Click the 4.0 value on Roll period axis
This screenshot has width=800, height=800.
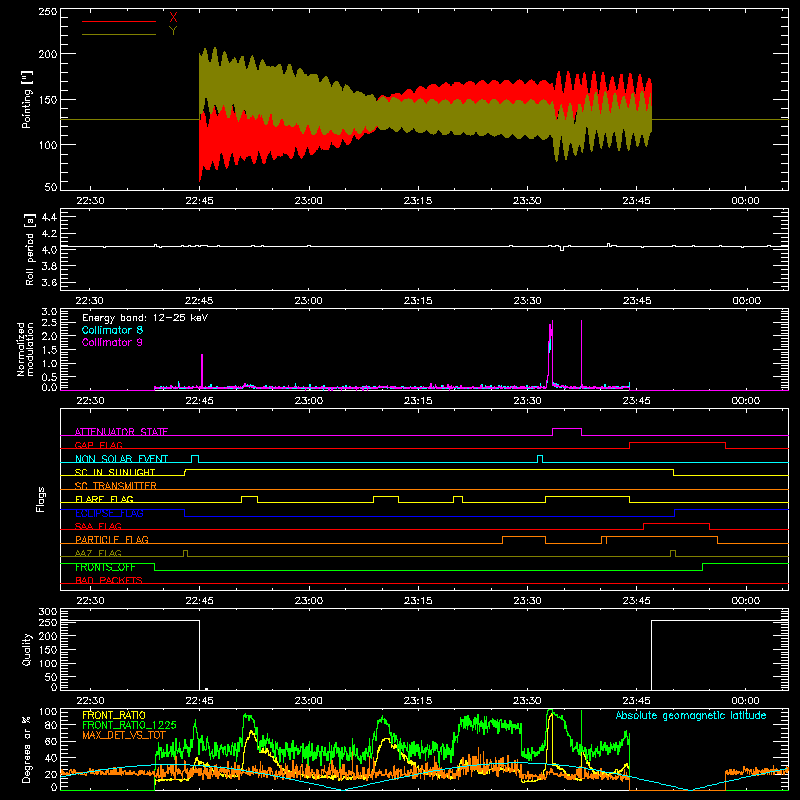(x=49, y=249)
